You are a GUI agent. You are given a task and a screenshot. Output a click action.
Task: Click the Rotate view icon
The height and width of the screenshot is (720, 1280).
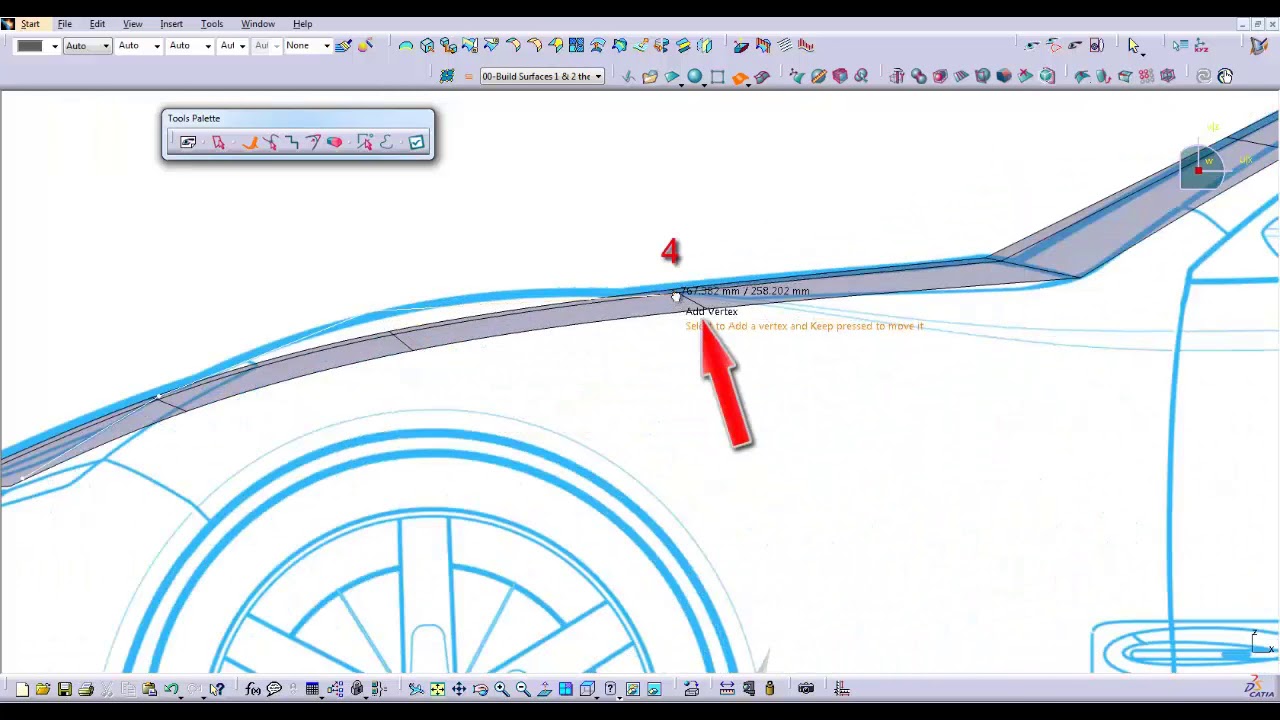click(x=480, y=688)
